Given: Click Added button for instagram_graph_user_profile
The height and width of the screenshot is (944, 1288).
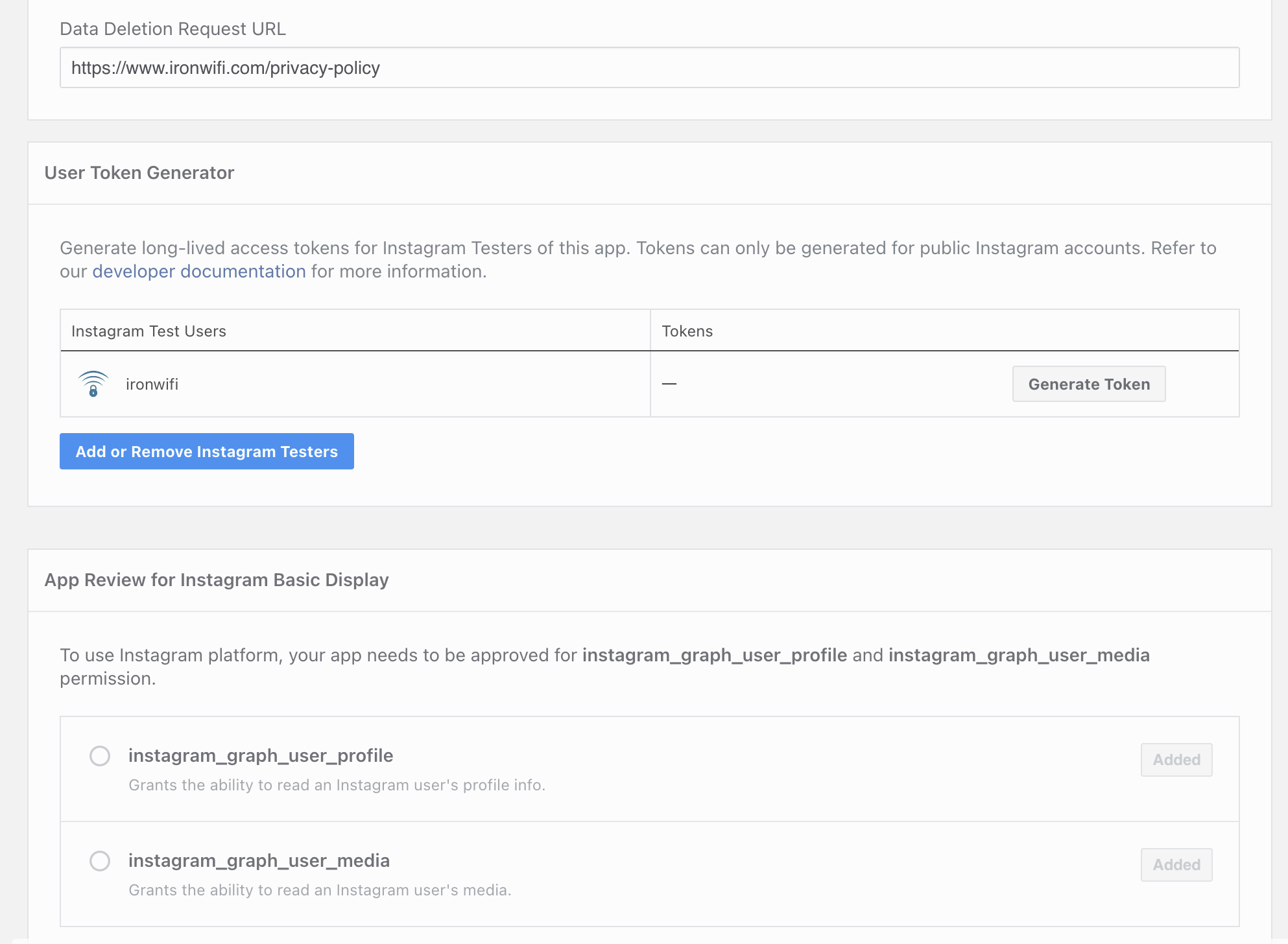Looking at the screenshot, I should tap(1176, 760).
